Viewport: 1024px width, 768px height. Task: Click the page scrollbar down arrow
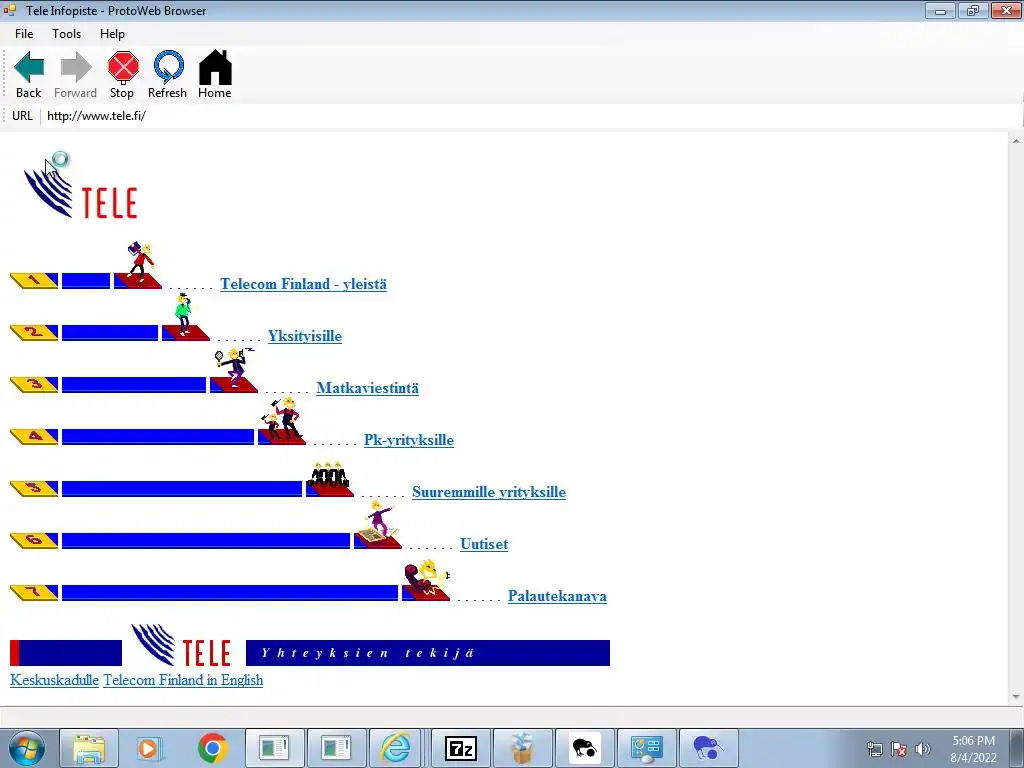coord(1016,697)
